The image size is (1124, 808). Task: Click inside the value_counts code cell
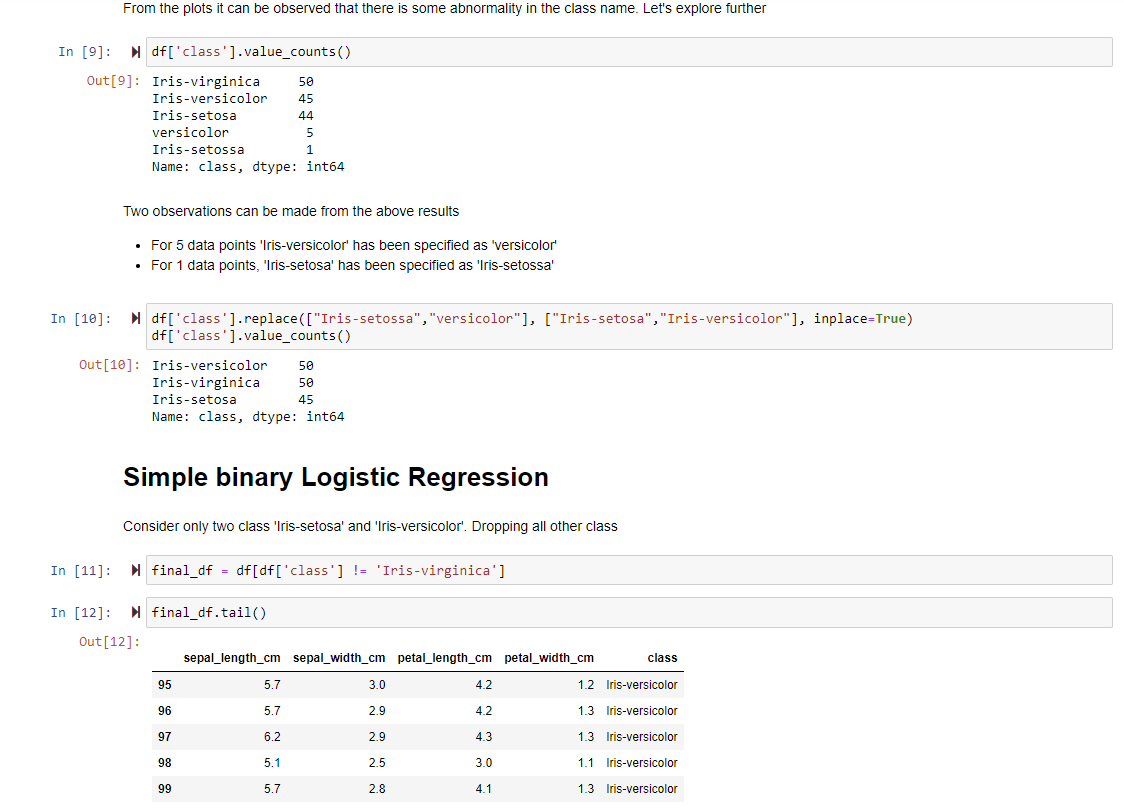click(400, 51)
